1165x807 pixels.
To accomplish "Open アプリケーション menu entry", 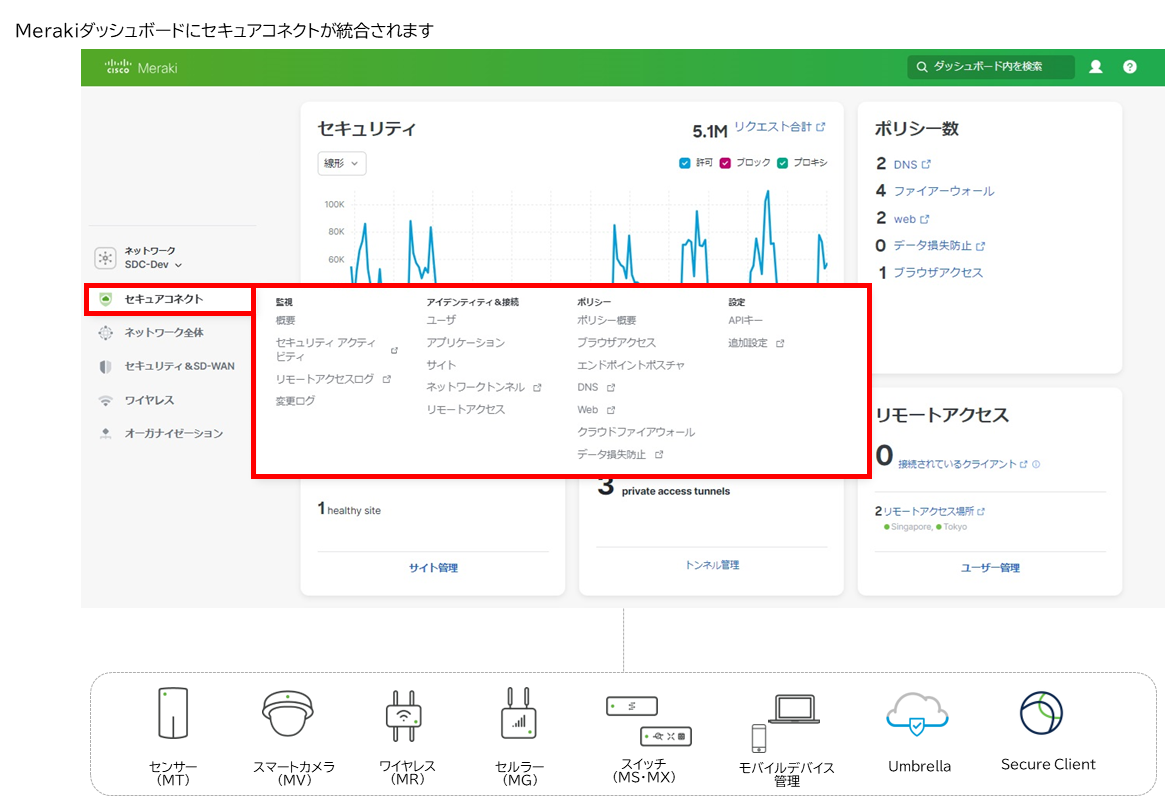I will pos(465,343).
